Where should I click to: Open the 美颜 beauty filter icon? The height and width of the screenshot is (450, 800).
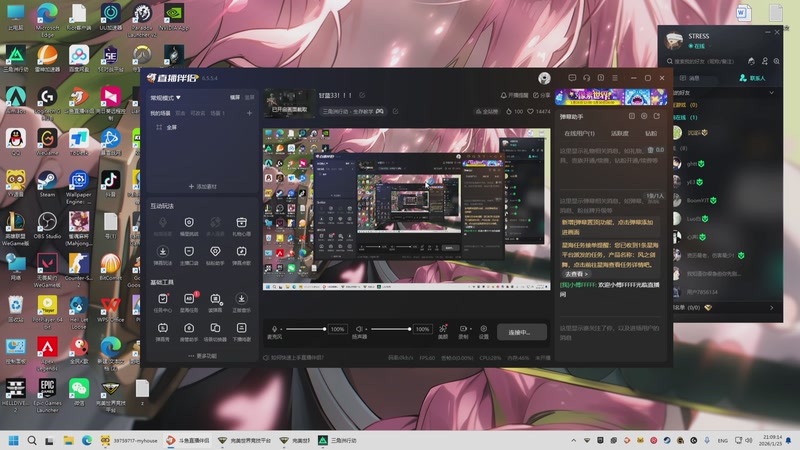pos(443,331)
